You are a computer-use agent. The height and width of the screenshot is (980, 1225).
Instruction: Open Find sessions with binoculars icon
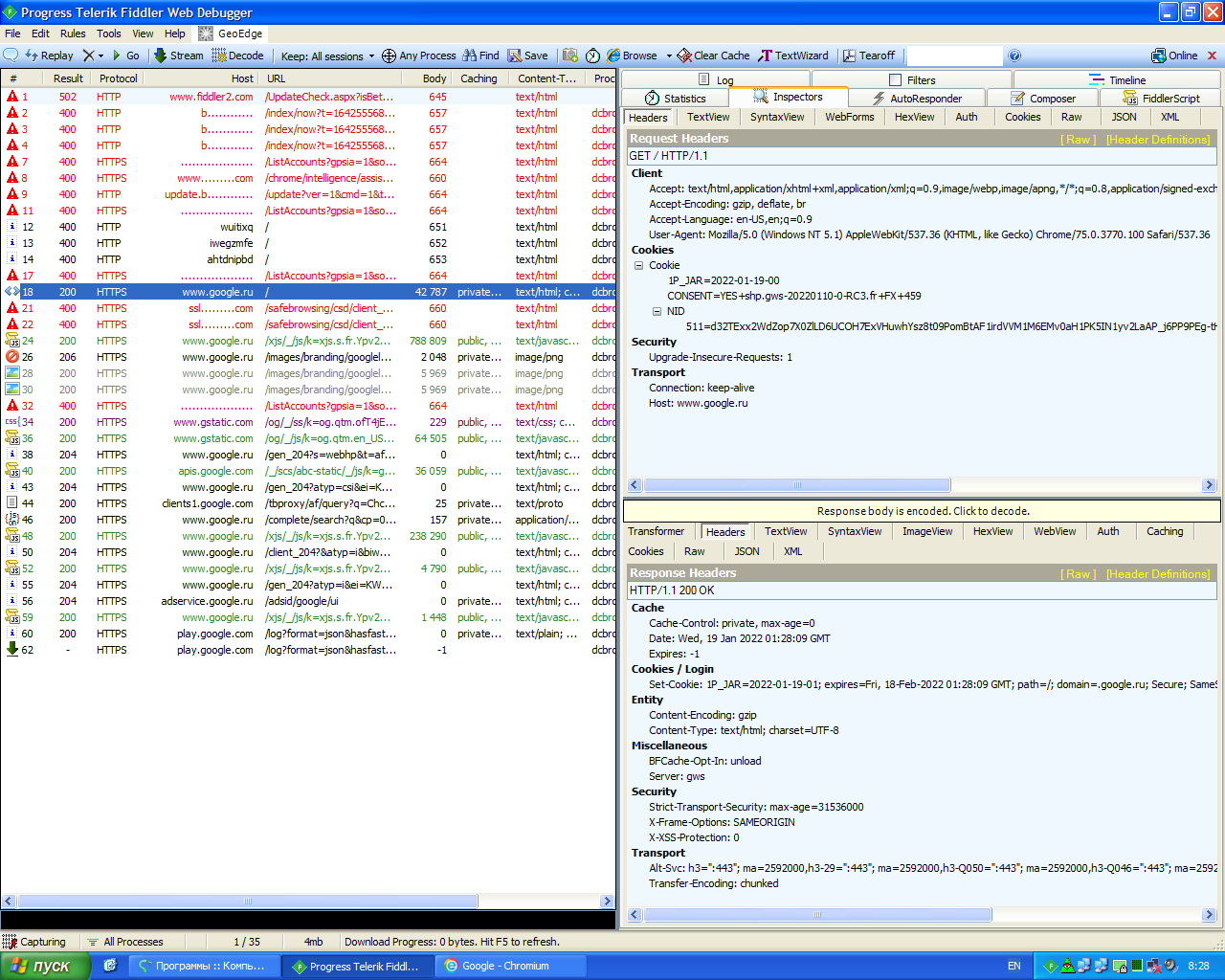pyautogui.click(x=481, y=56)
